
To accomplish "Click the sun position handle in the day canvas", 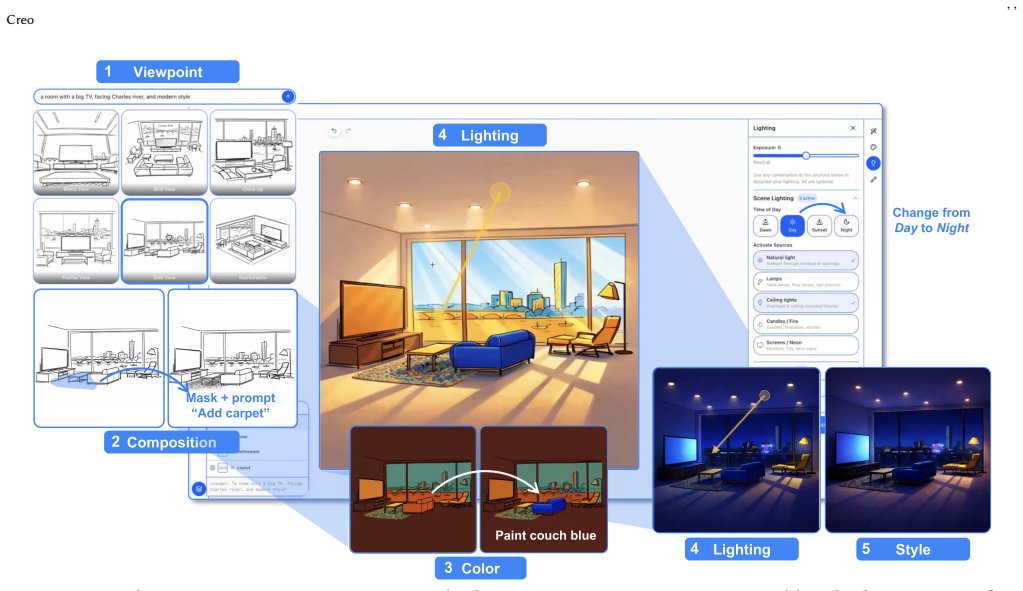I will point(500,192).
